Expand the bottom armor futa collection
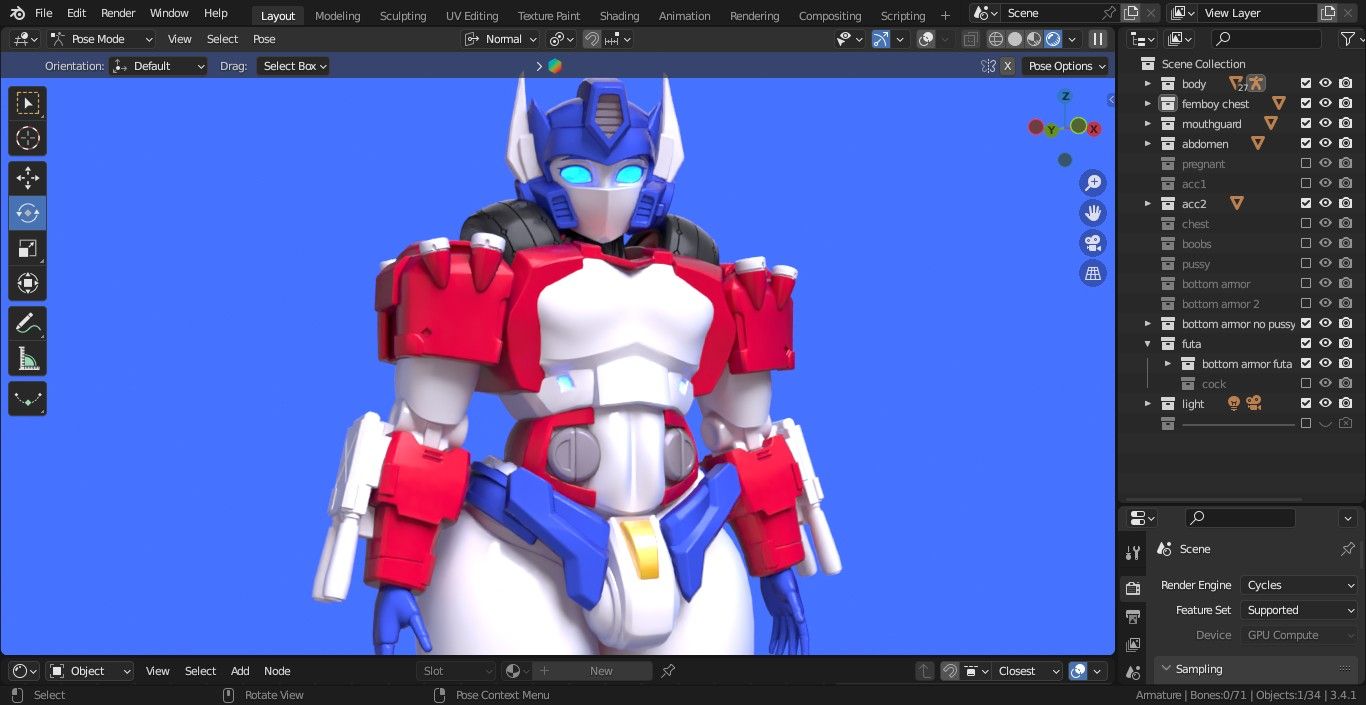Image resolution: width=1366 pixels, height=705 pixels. point(1167,364)
